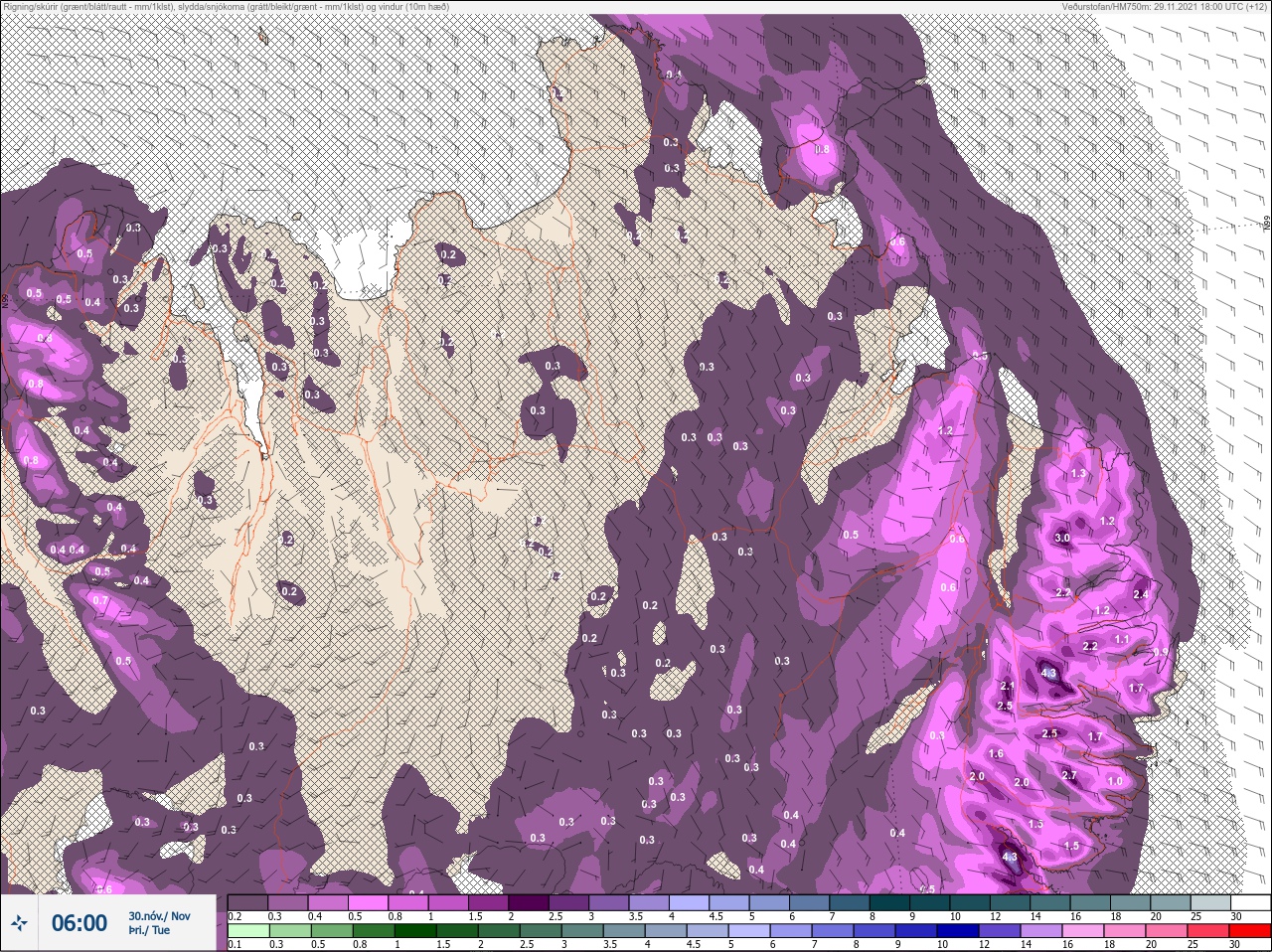Select the darkest green 1–1.5 lower legend swatch
1272x952 pixels.
click(414, 931)
